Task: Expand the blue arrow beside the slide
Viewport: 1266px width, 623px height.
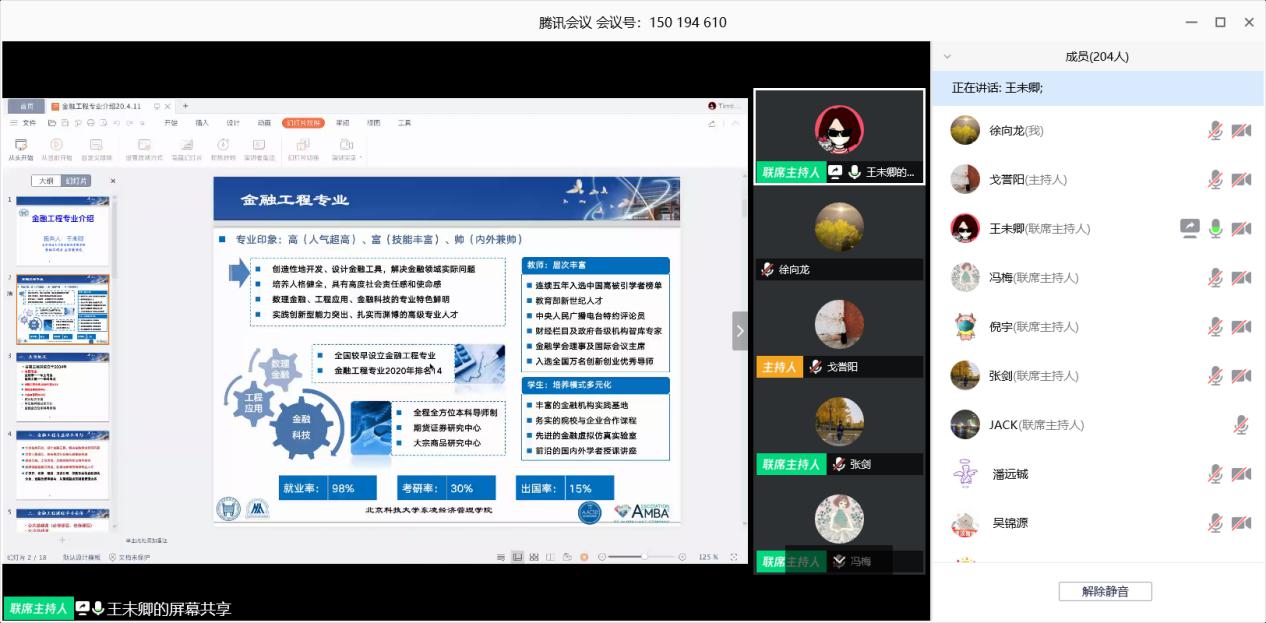Action: coord(740,330)
